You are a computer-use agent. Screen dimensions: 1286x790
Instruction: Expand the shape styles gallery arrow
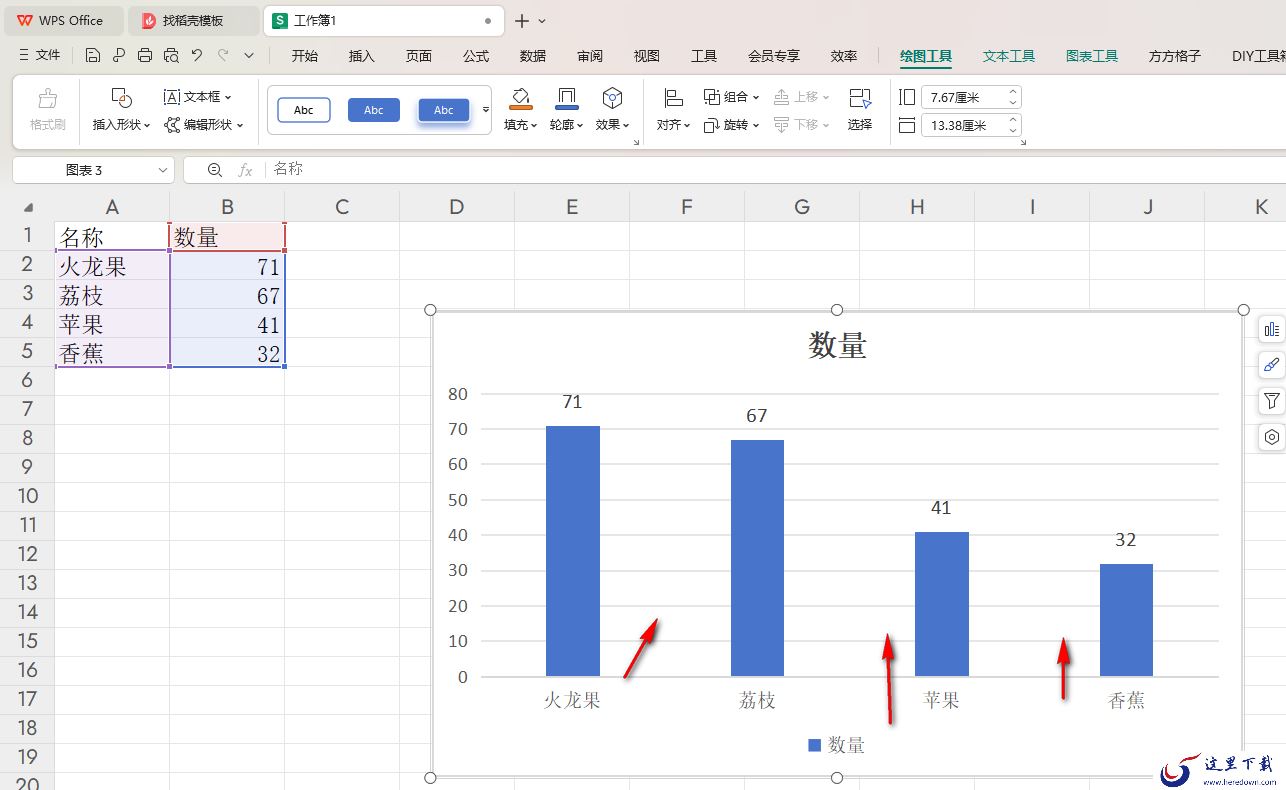tap(486, 110)
